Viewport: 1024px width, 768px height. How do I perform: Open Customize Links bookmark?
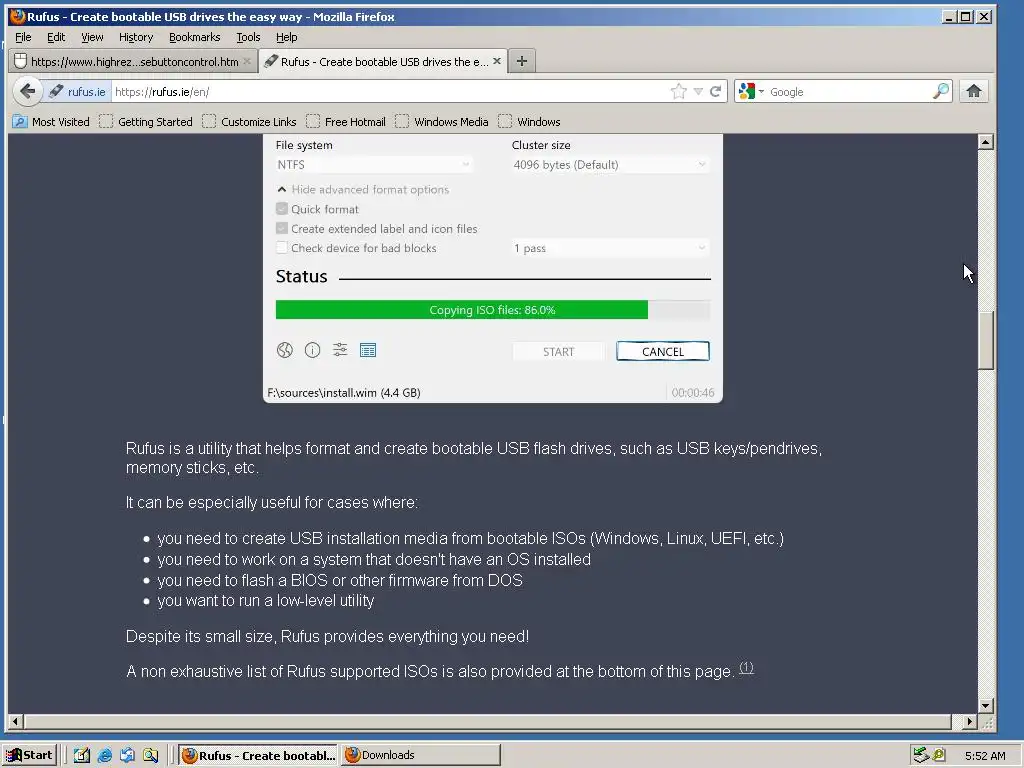click(x=249, y=121)
